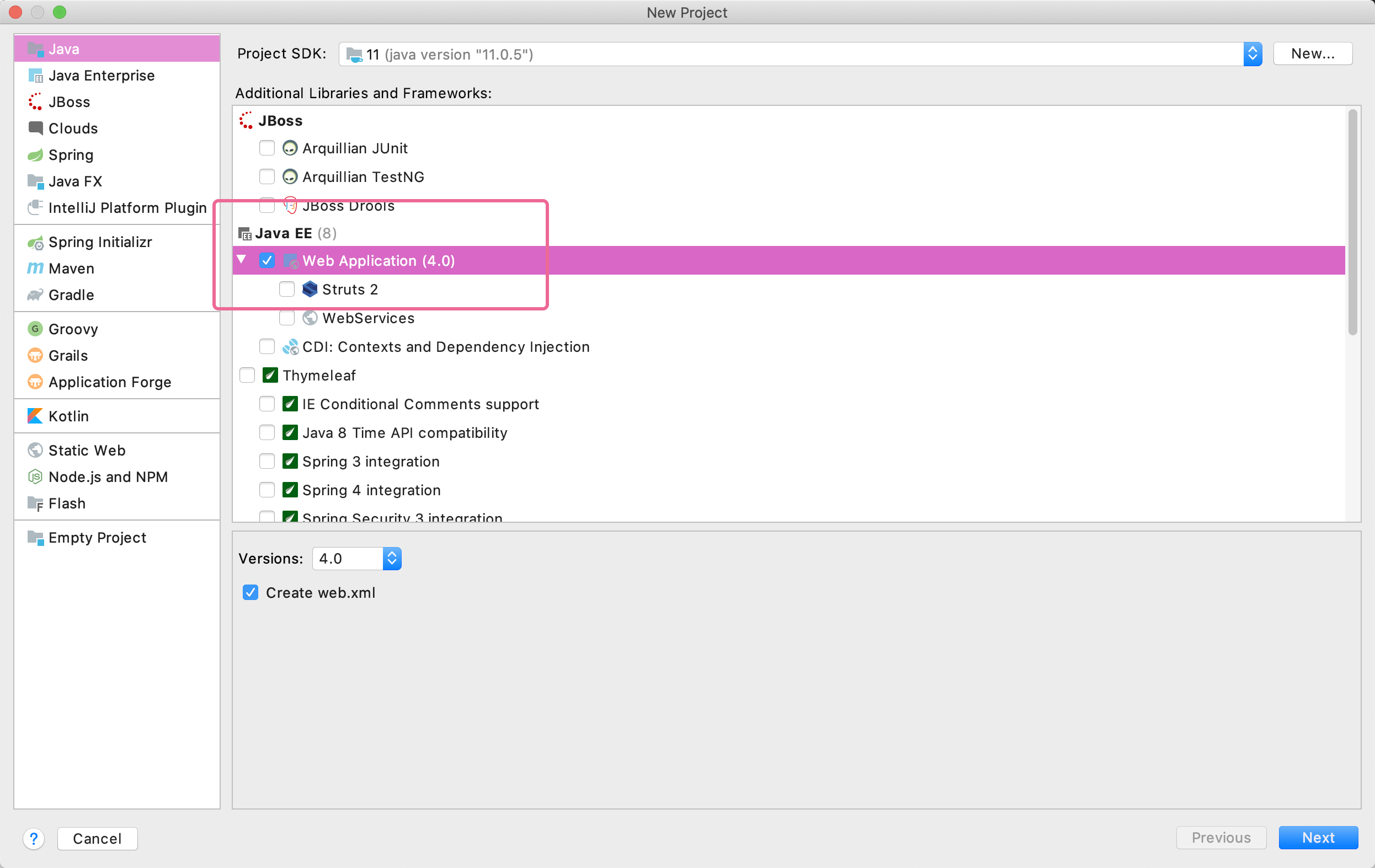The image size is (1375, 868).
Task: Click the WebServices globe icon
Action: pyautogui.click(x=310, y=318)
